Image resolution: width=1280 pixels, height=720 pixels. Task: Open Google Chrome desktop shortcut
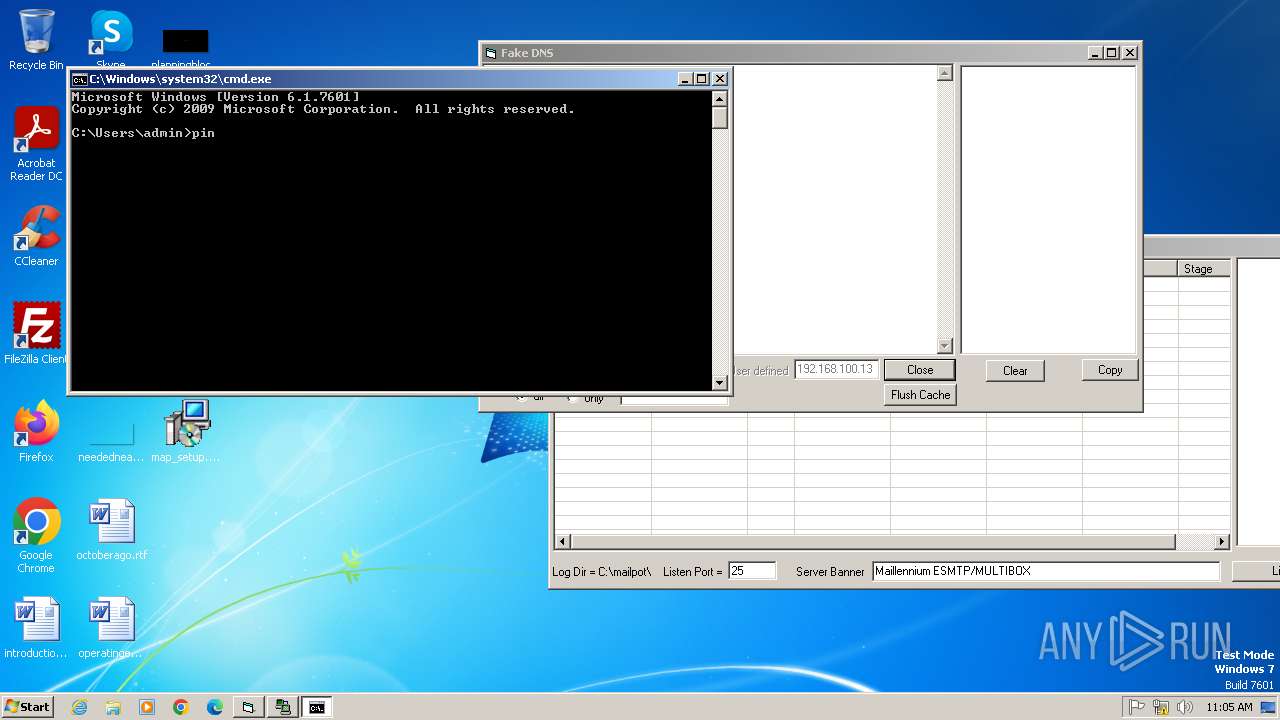tap(36, 536)
